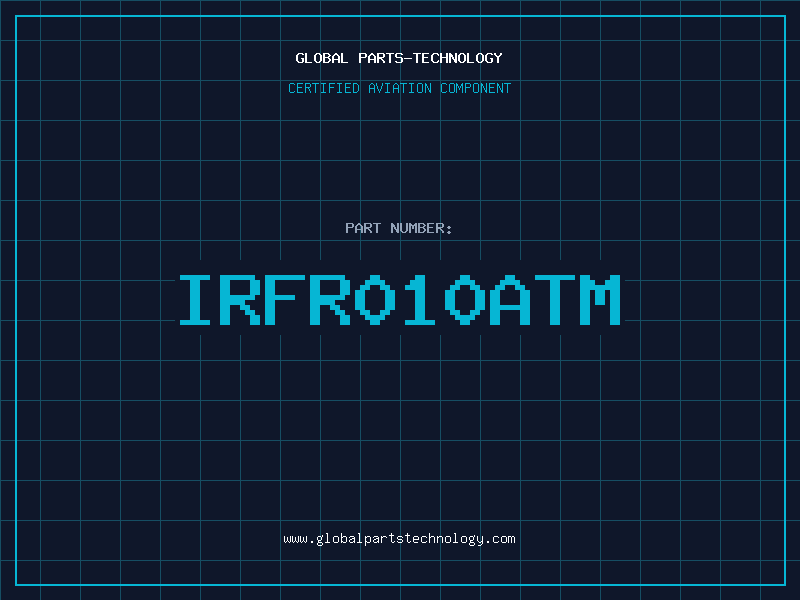Open the www.globalpartstechnology.com link
This screenshot has height=600, width=800.
pos(399,539)
